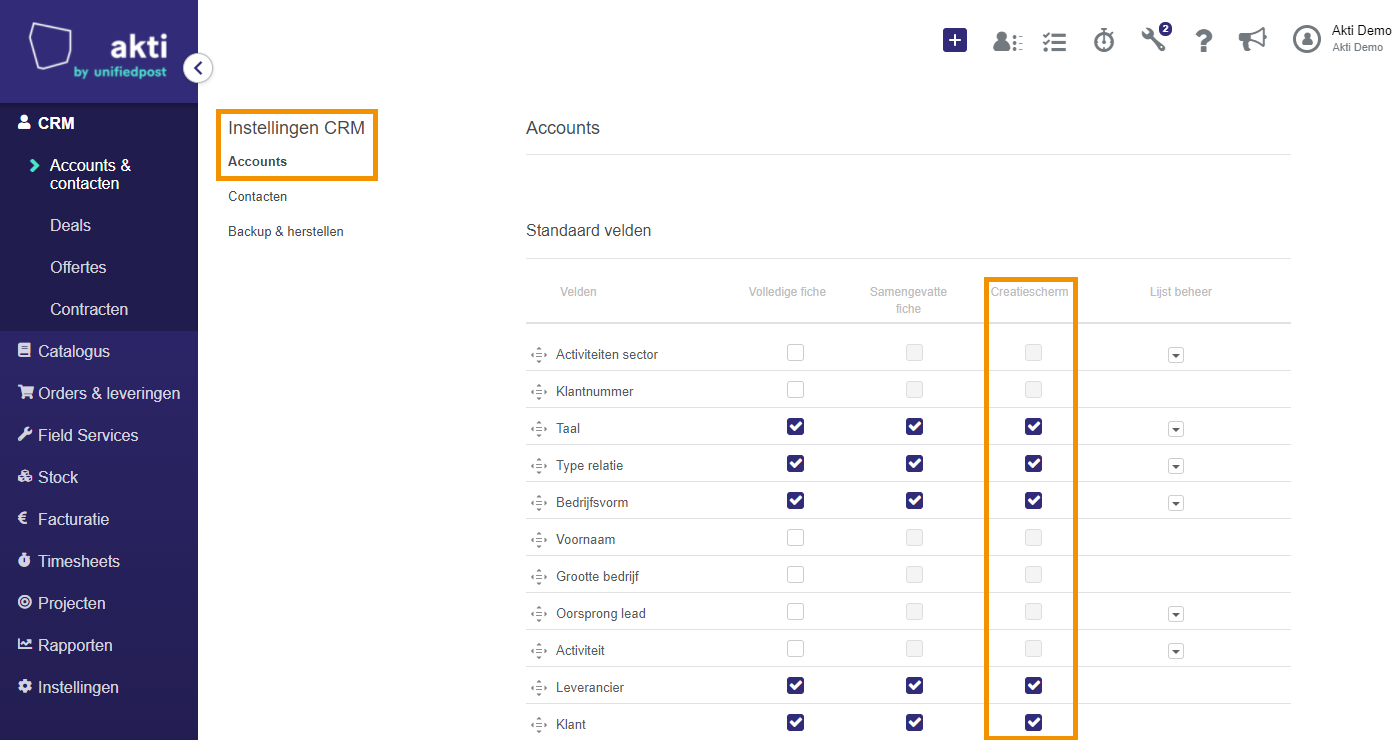This screenshot has width=1398, height=740.
Task: Open Lijst beheer dropdown for Oorsprong lead
Action: (1176, 614)
